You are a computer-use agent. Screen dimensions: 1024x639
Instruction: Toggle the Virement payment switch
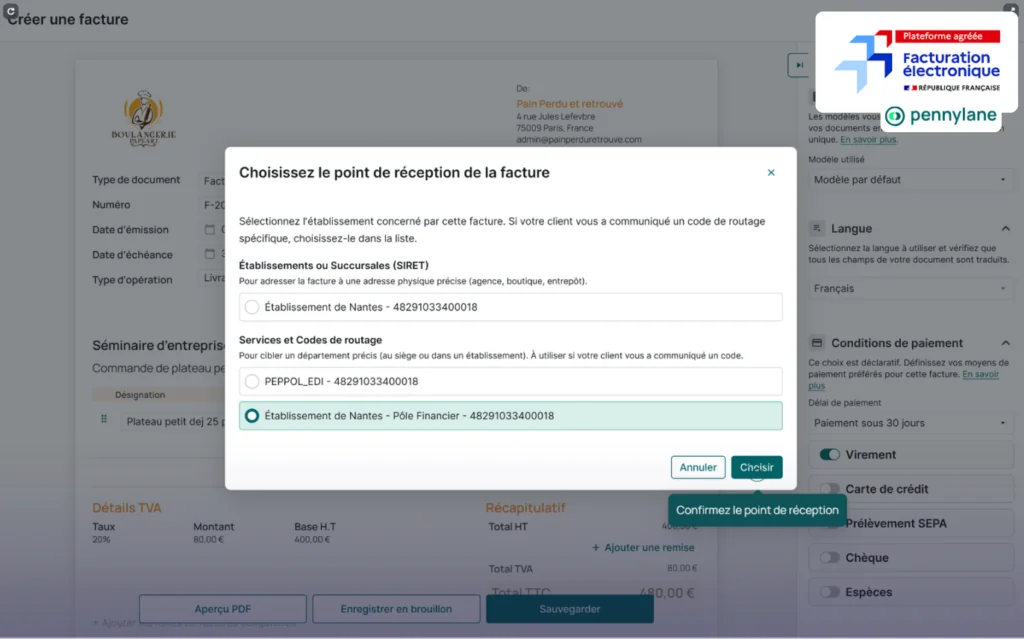click(829, 455)
